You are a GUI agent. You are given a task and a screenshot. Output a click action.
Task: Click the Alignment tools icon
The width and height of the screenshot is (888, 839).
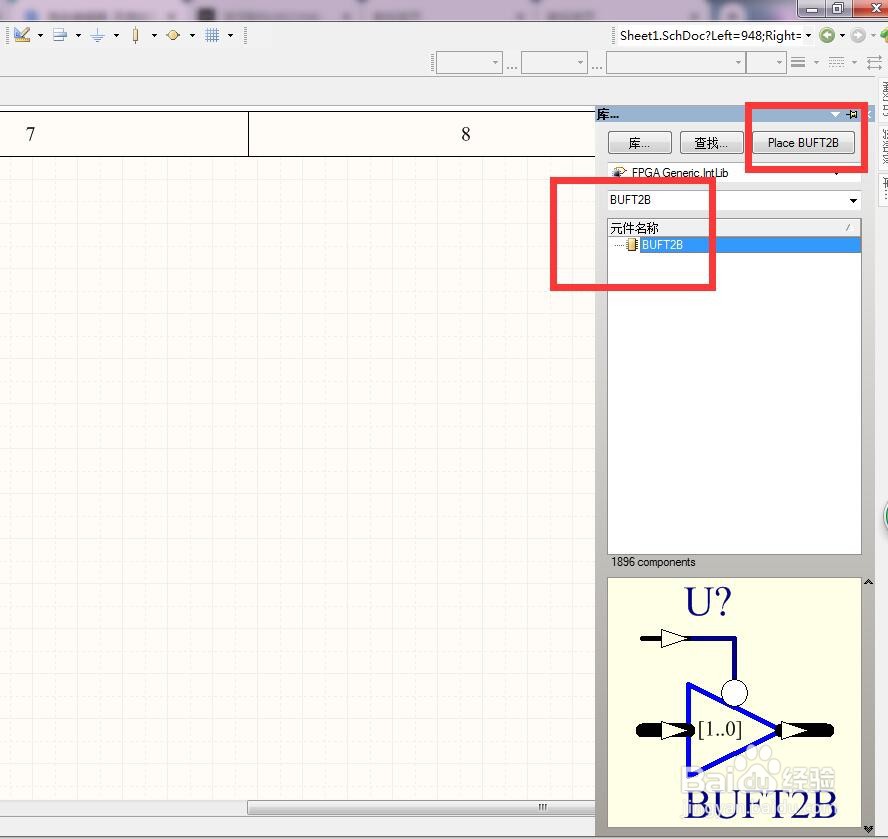pyautogui.click(x=59, y=35)
